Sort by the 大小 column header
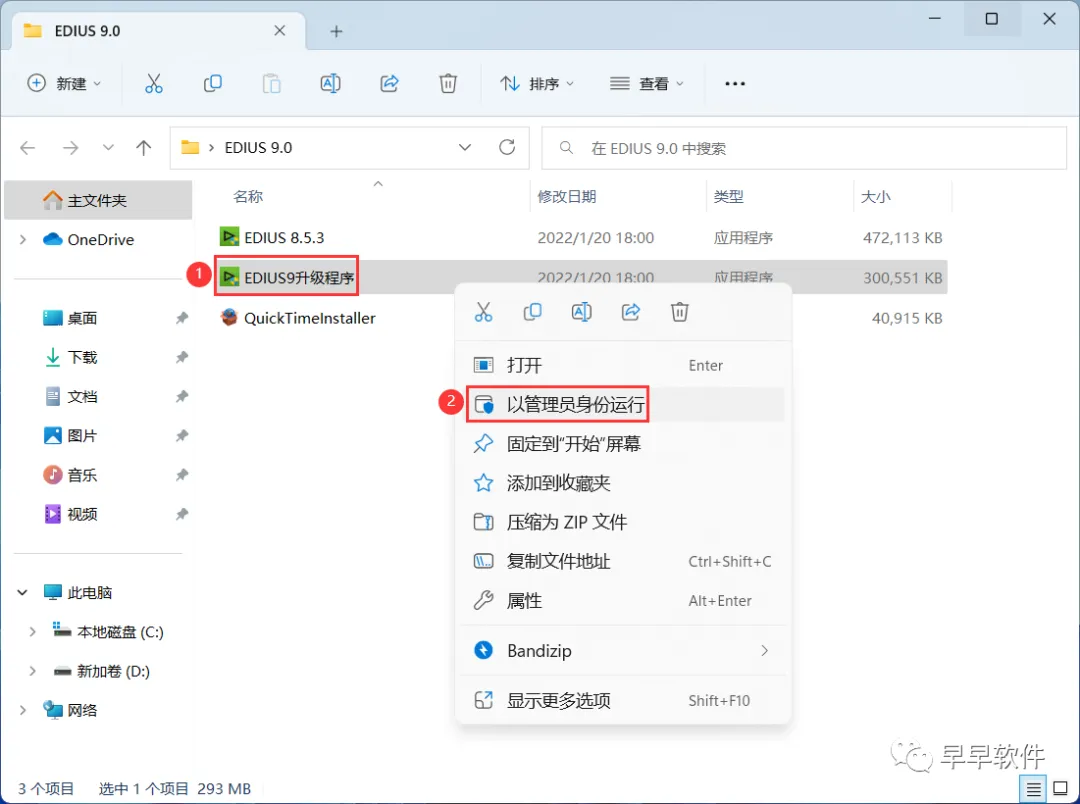 tap(875, 196)
